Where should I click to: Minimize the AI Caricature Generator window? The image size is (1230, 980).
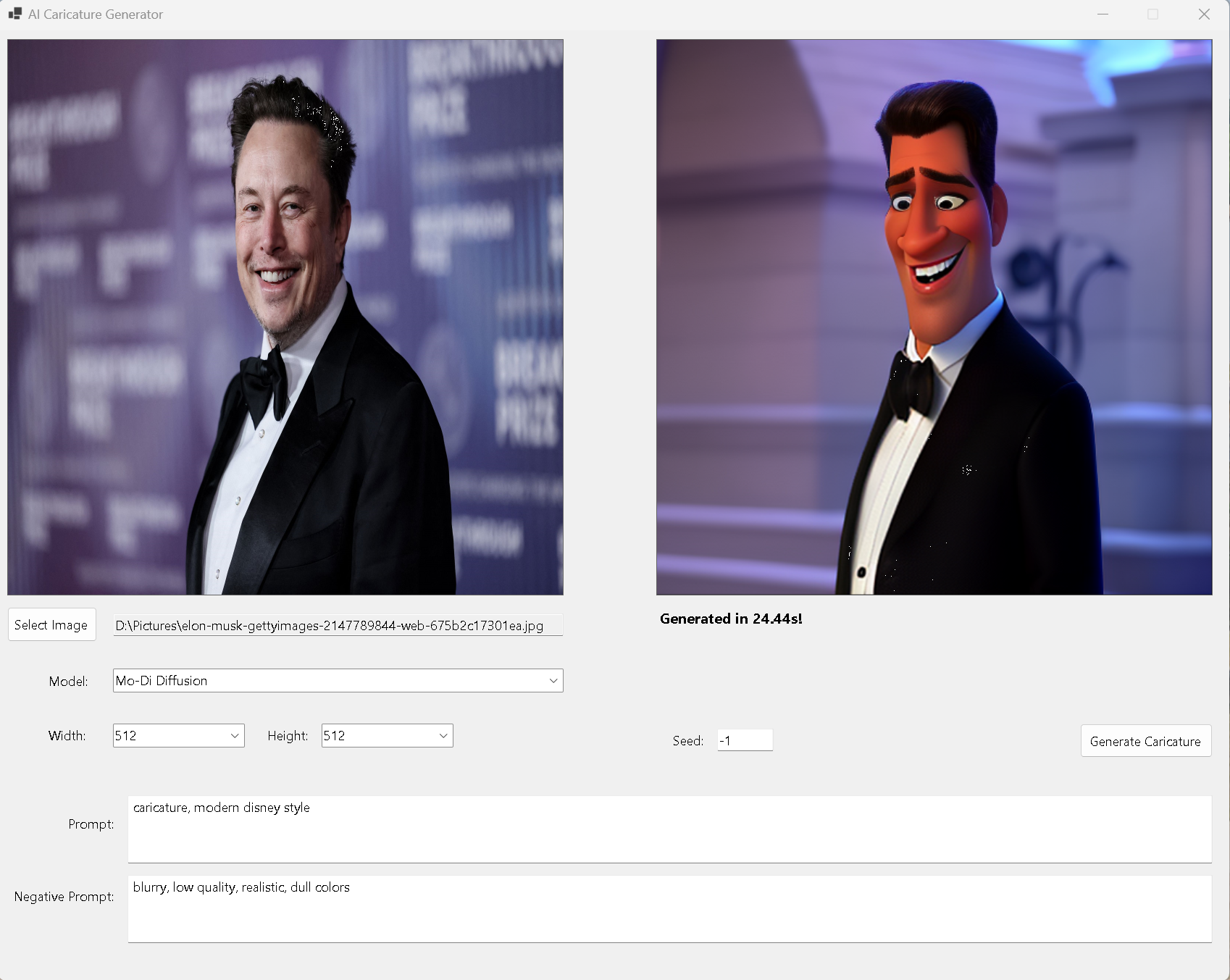(x=1103, y=14)
